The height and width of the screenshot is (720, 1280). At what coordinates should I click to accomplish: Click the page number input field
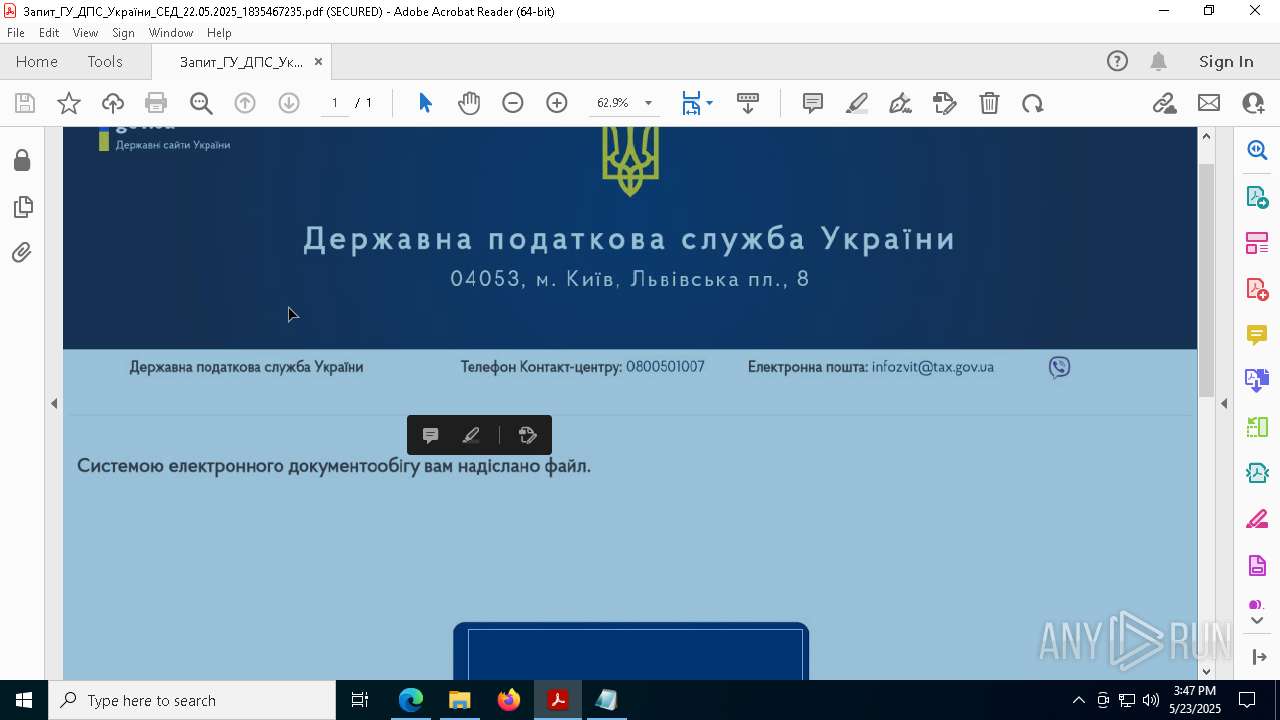(x=334, y=103)
